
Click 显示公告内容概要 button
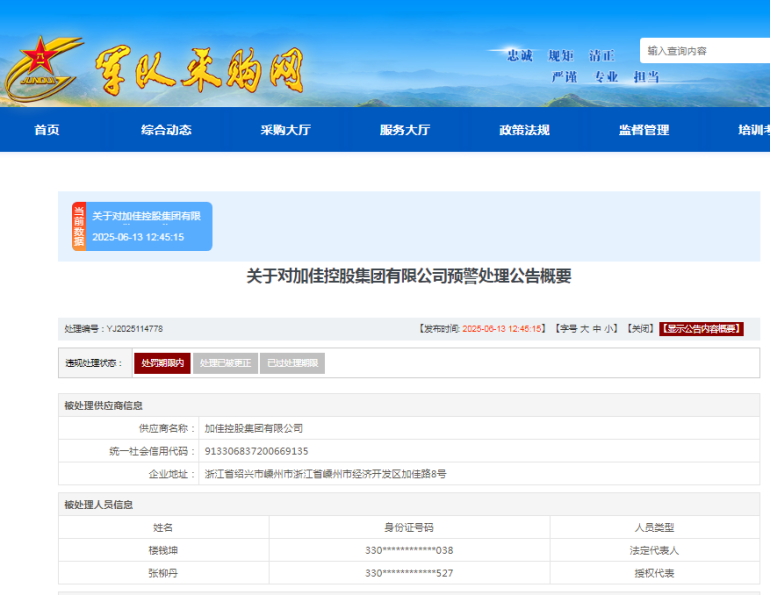coord(701,329)
